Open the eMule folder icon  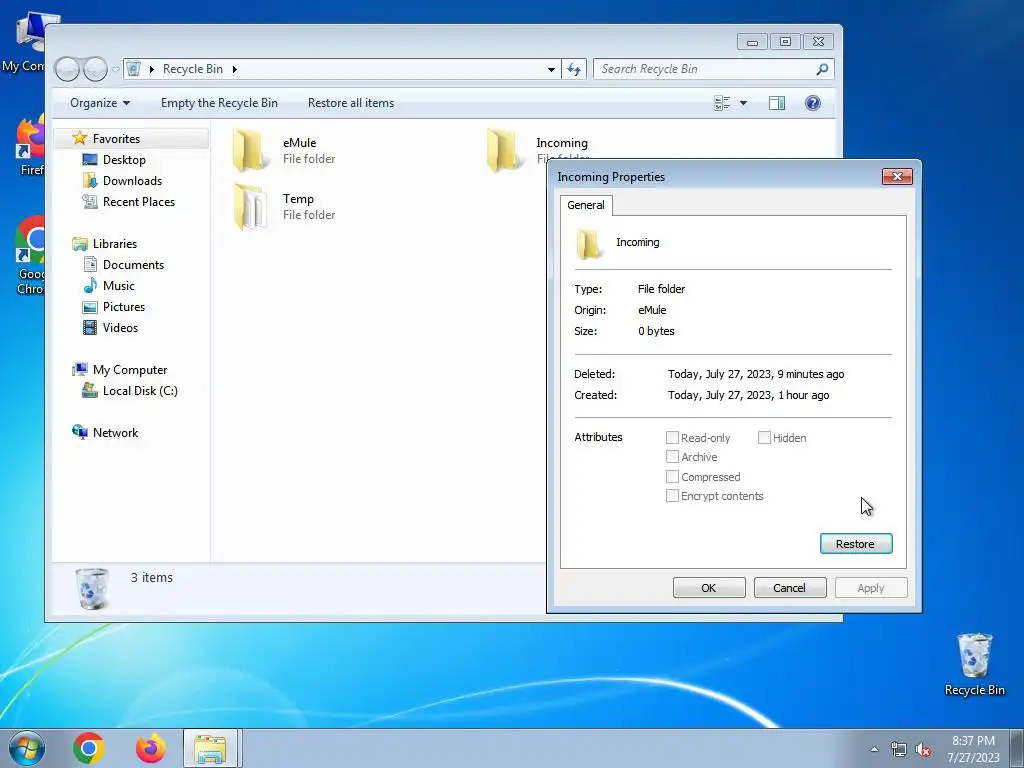coord(251,150)
